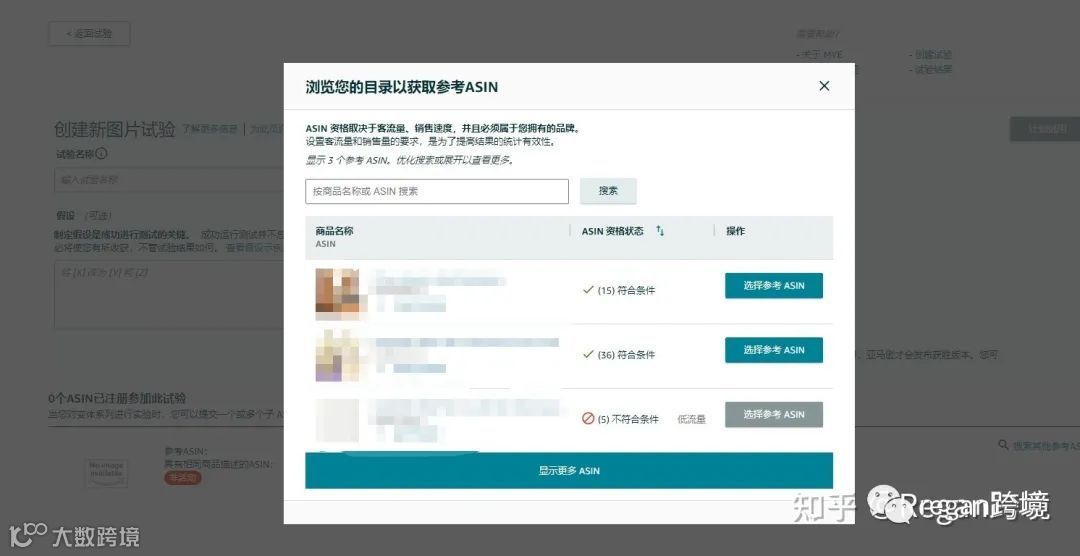Click product thumbnail in the (36) row
The image size is (1080, 556).
pyautogui.click(x=338, y=356)
